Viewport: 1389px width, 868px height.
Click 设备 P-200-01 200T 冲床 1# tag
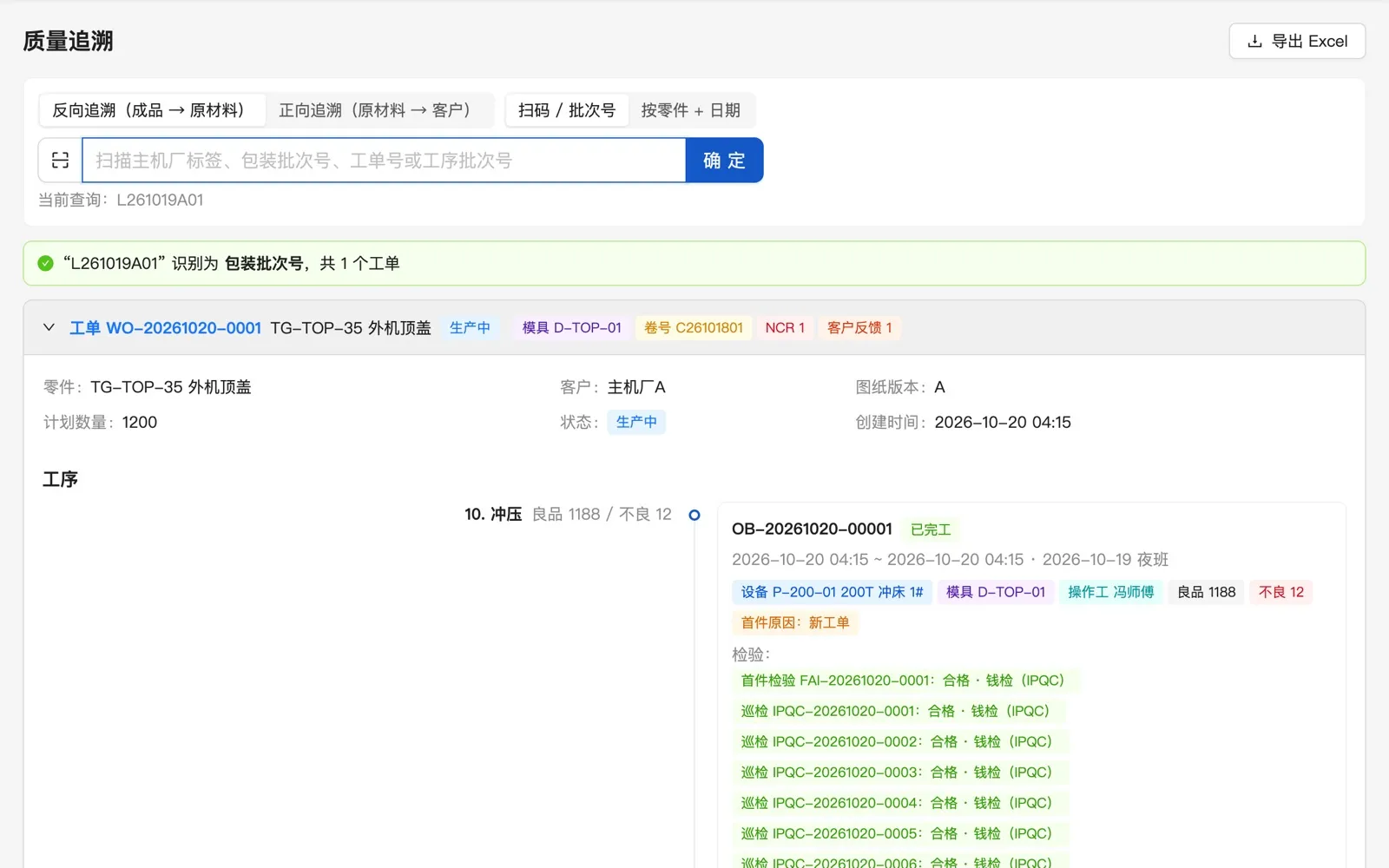[832, 592]
